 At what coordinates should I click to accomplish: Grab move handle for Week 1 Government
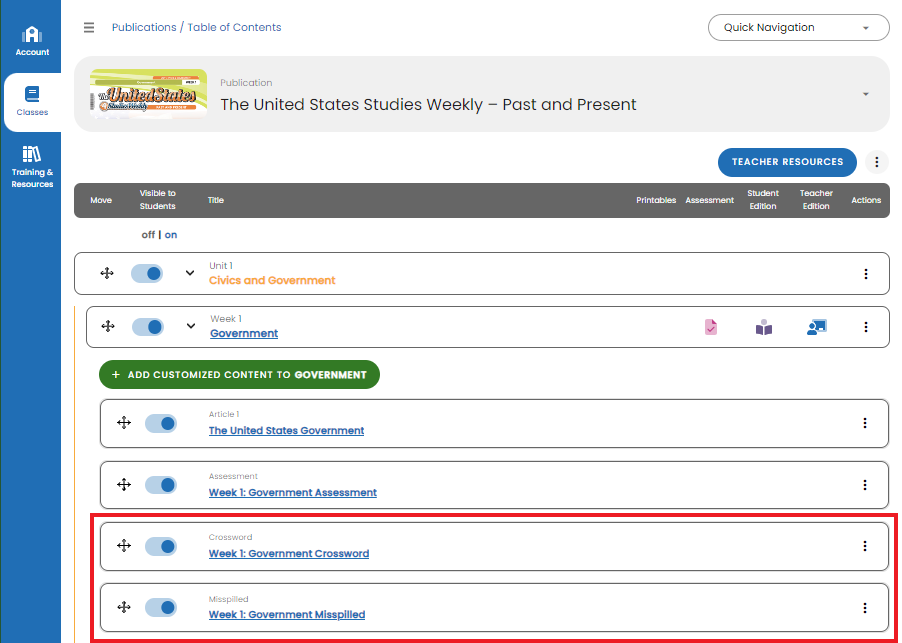108,326
